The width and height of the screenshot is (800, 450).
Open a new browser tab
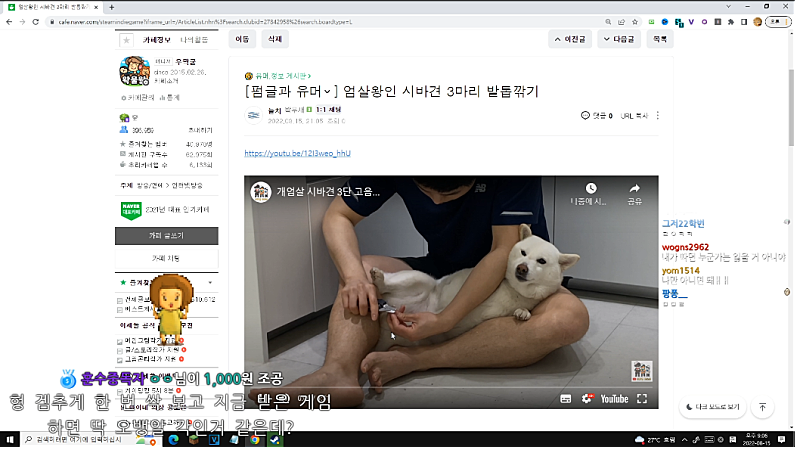click(x=111, y=7)
